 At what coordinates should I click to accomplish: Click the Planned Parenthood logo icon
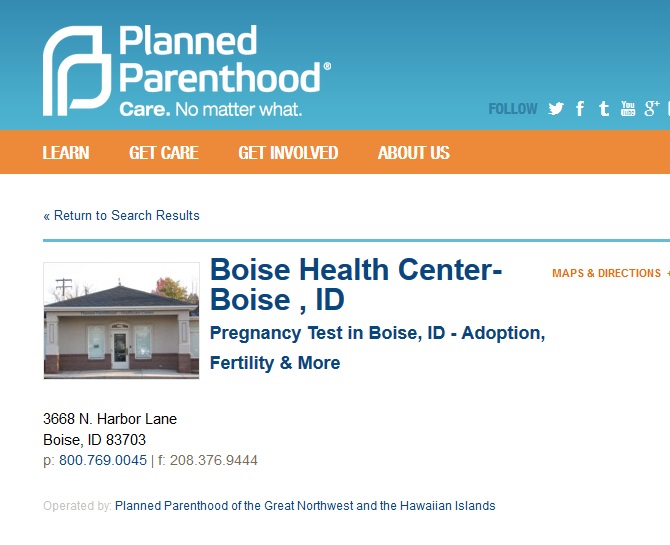77,71
